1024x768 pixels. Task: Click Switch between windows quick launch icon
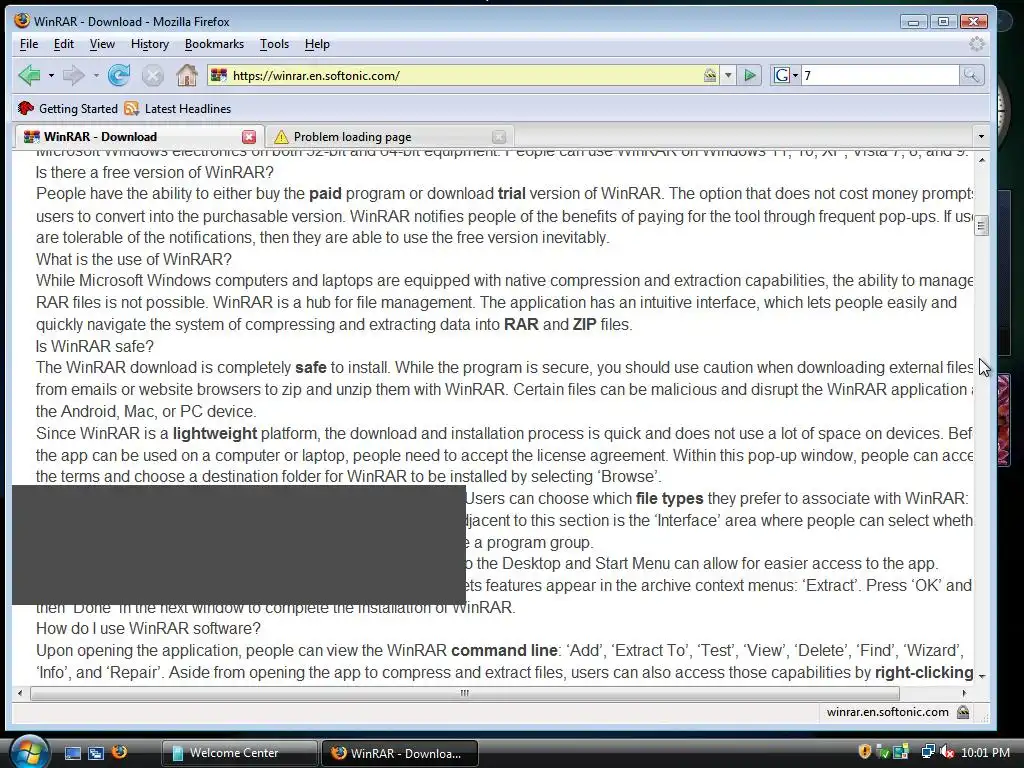(96, 753)
